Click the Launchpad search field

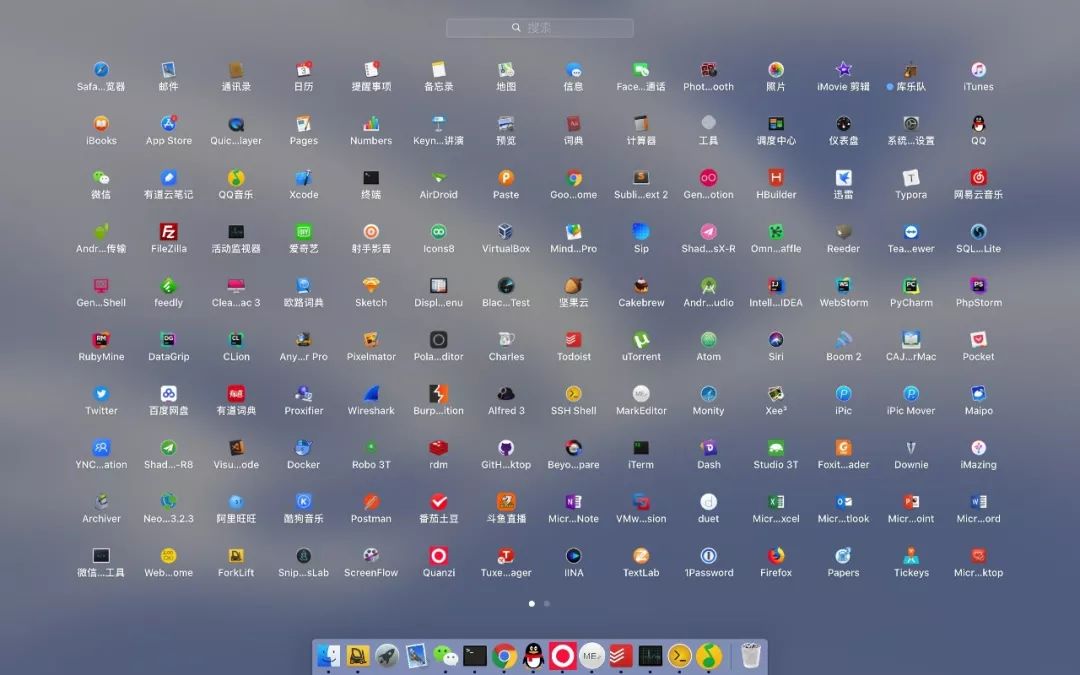(539, 28)
